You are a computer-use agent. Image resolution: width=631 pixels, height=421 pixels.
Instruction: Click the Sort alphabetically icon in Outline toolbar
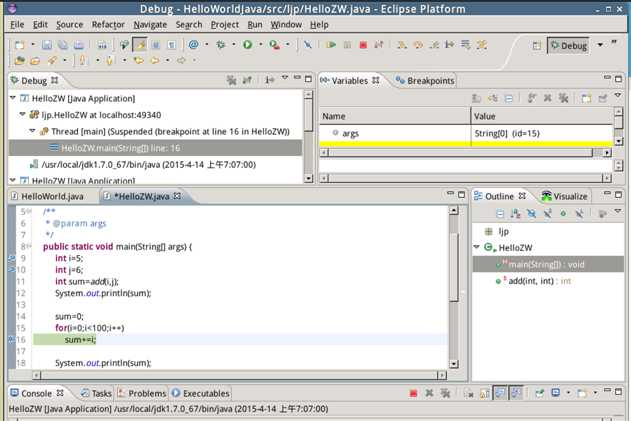[x=516, y=213]
